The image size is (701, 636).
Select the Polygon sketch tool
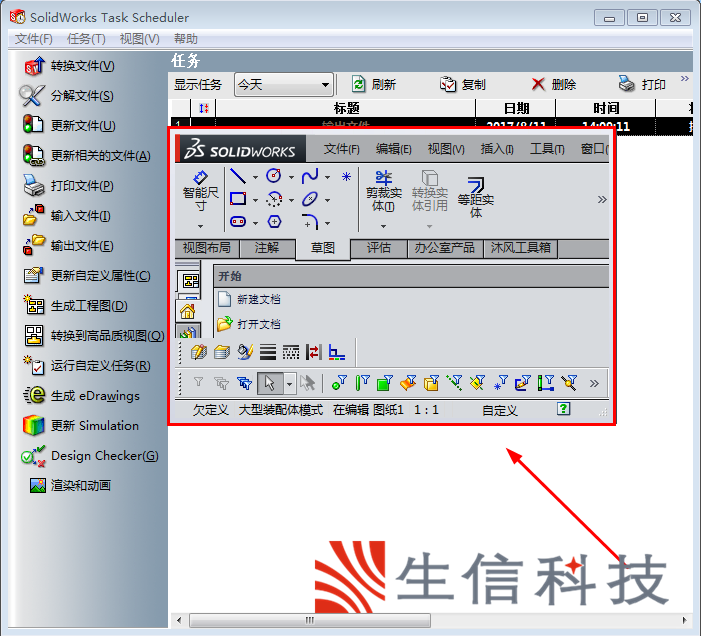point(274,222)
